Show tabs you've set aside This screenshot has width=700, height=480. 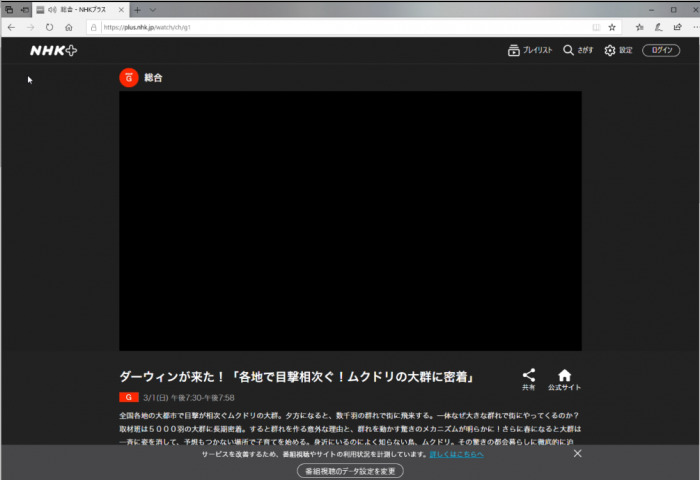pyautogui.click(x=8, y=9)
